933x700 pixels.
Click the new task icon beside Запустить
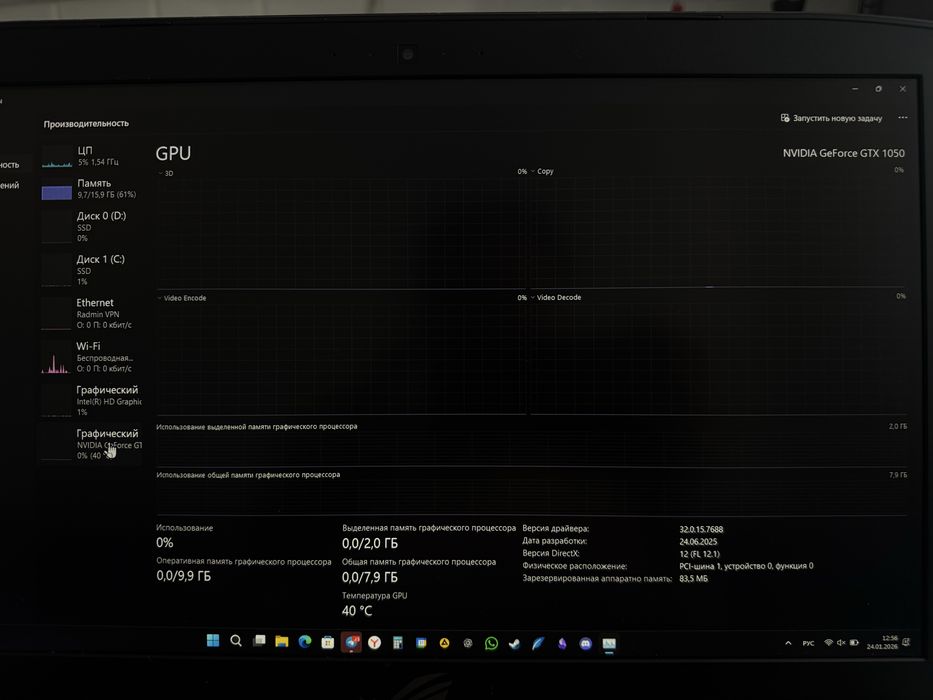coord(785,118)
